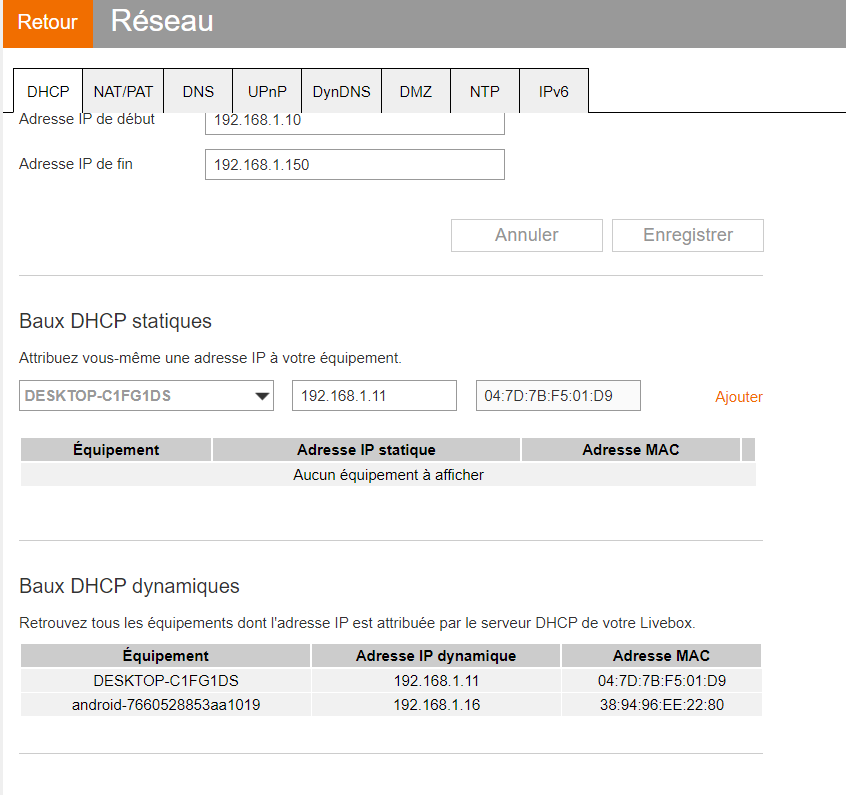Viewport: 846px width, 795px height.
Task: Select the MAC address field 04:7D:7B:F5:01:D9
Action: click(x=558, y=395)
